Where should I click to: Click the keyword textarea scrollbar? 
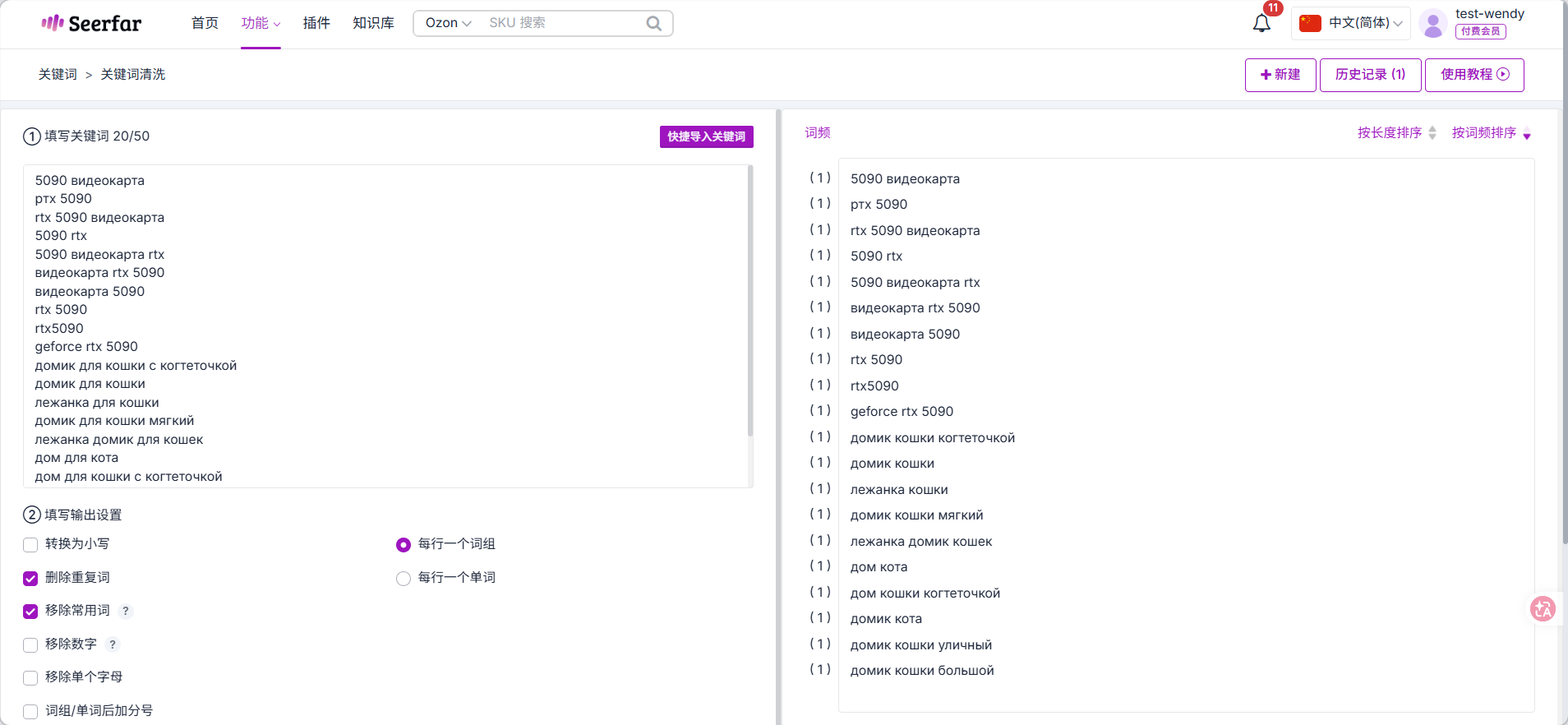click(x=749, y=304)
